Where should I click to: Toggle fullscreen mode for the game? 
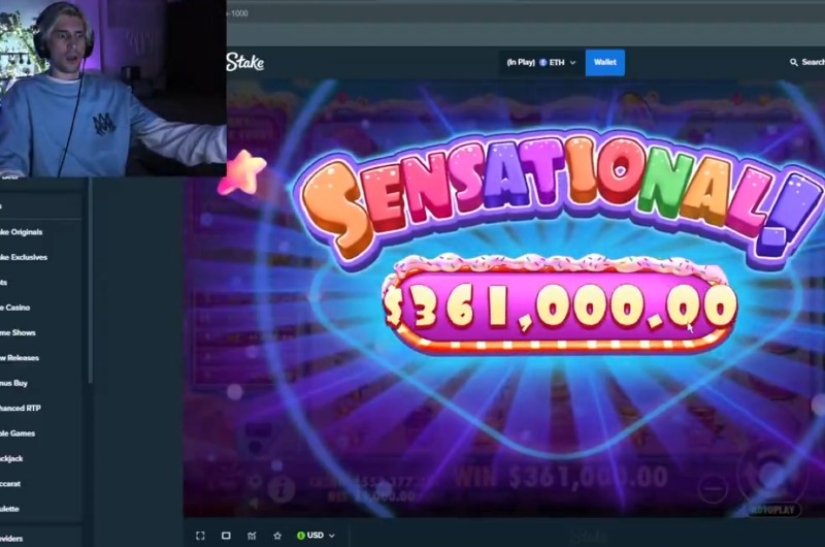click(x=200, y=535)
